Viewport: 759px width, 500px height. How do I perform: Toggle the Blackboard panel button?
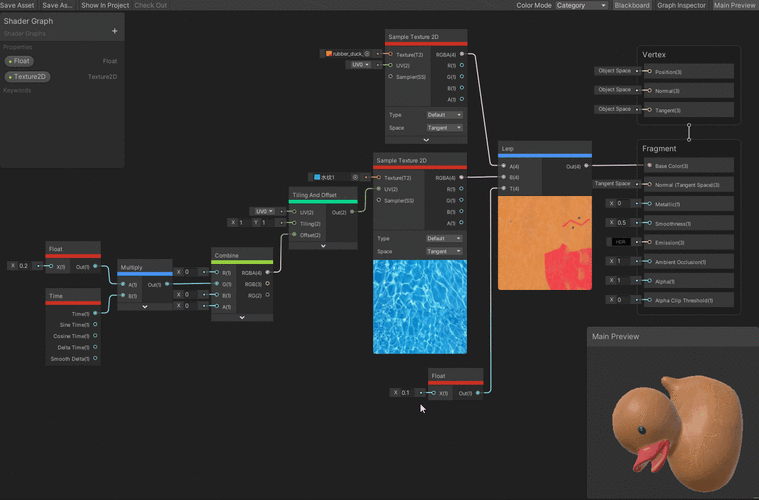632,5
